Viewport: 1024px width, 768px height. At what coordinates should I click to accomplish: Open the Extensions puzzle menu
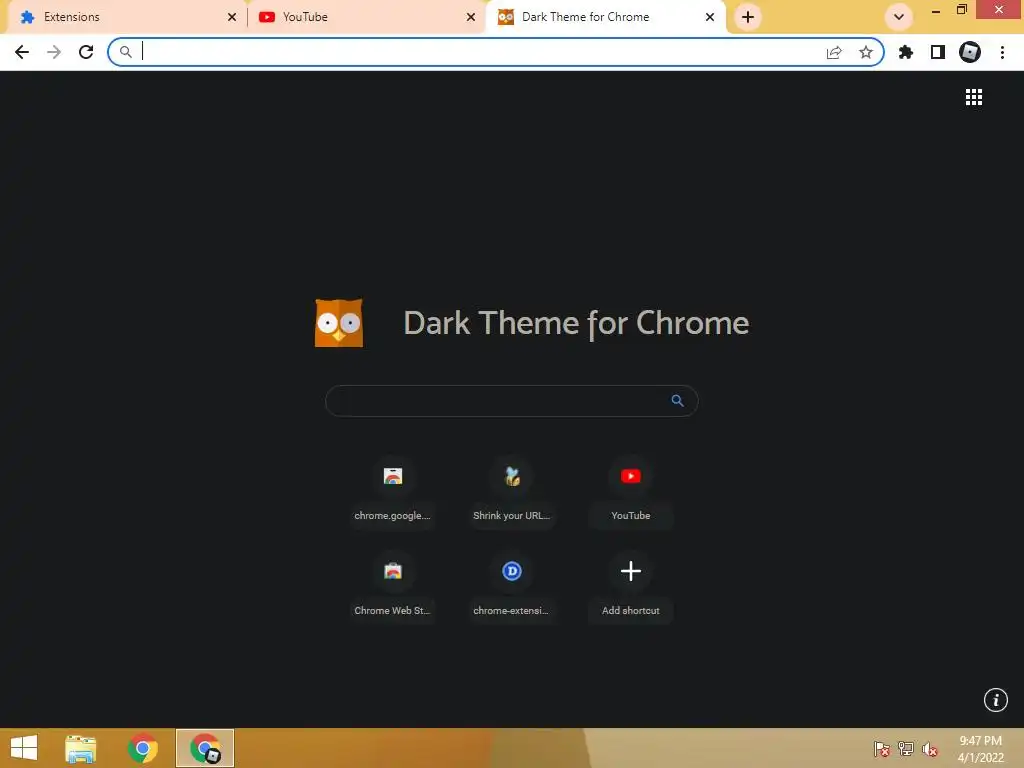coord(906,52)
